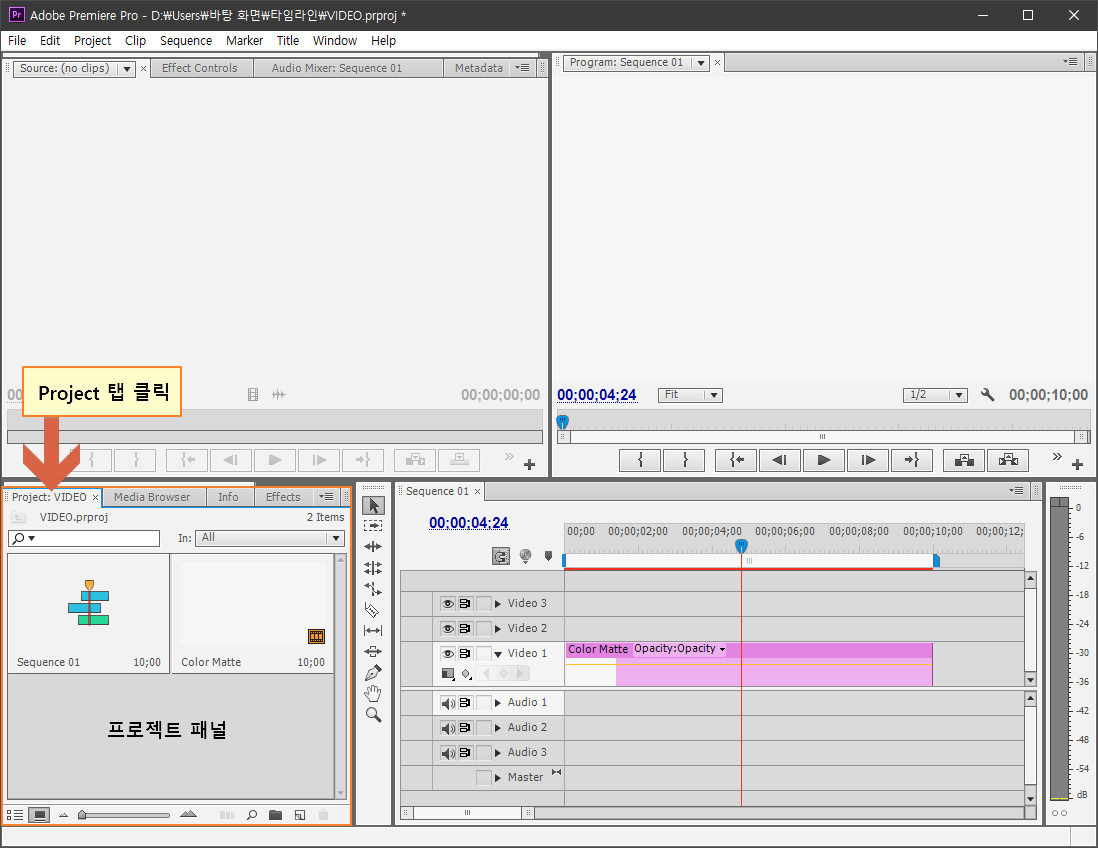Viewport: 1098px width, 848px height.
Task: Click Color Matte clip Opacity:Opacity menu
Action: [679, 649]
